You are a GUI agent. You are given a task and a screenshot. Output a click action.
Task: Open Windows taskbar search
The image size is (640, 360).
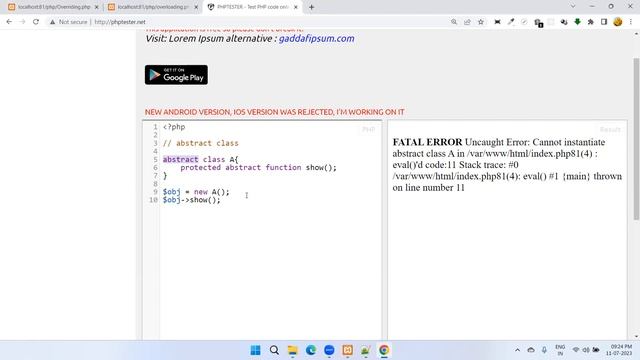point(274,350)
